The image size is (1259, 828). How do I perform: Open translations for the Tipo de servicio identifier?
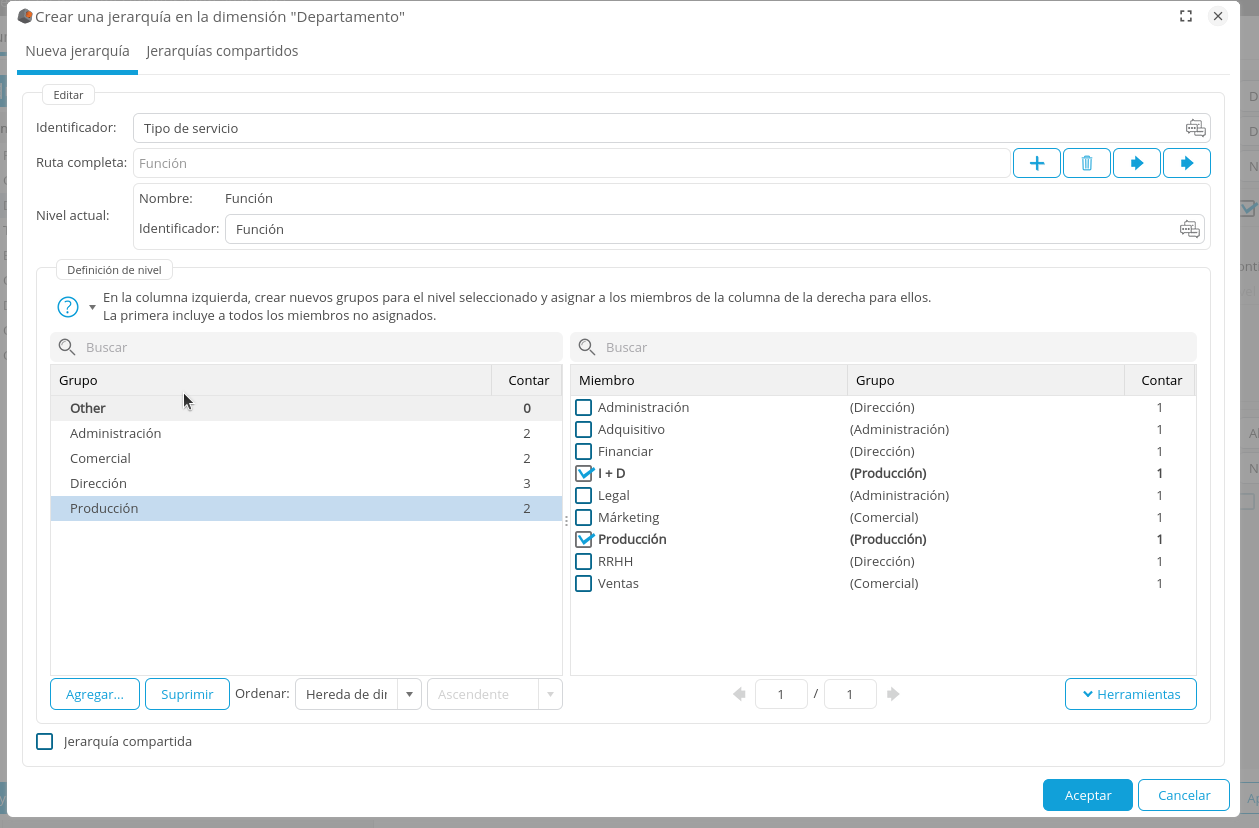[1195, 128]
